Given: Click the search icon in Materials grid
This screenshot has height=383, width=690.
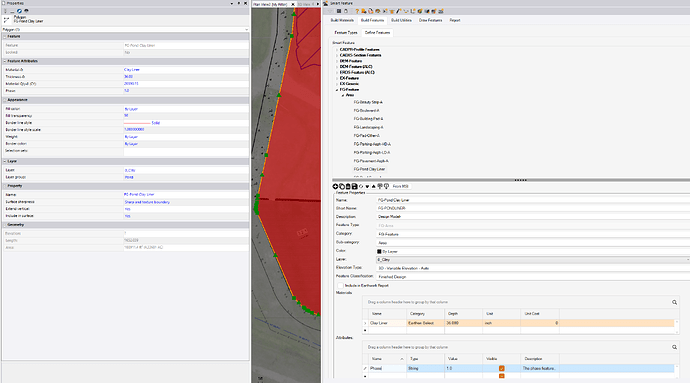Looking at the screenshot, I should pos(674,302).
